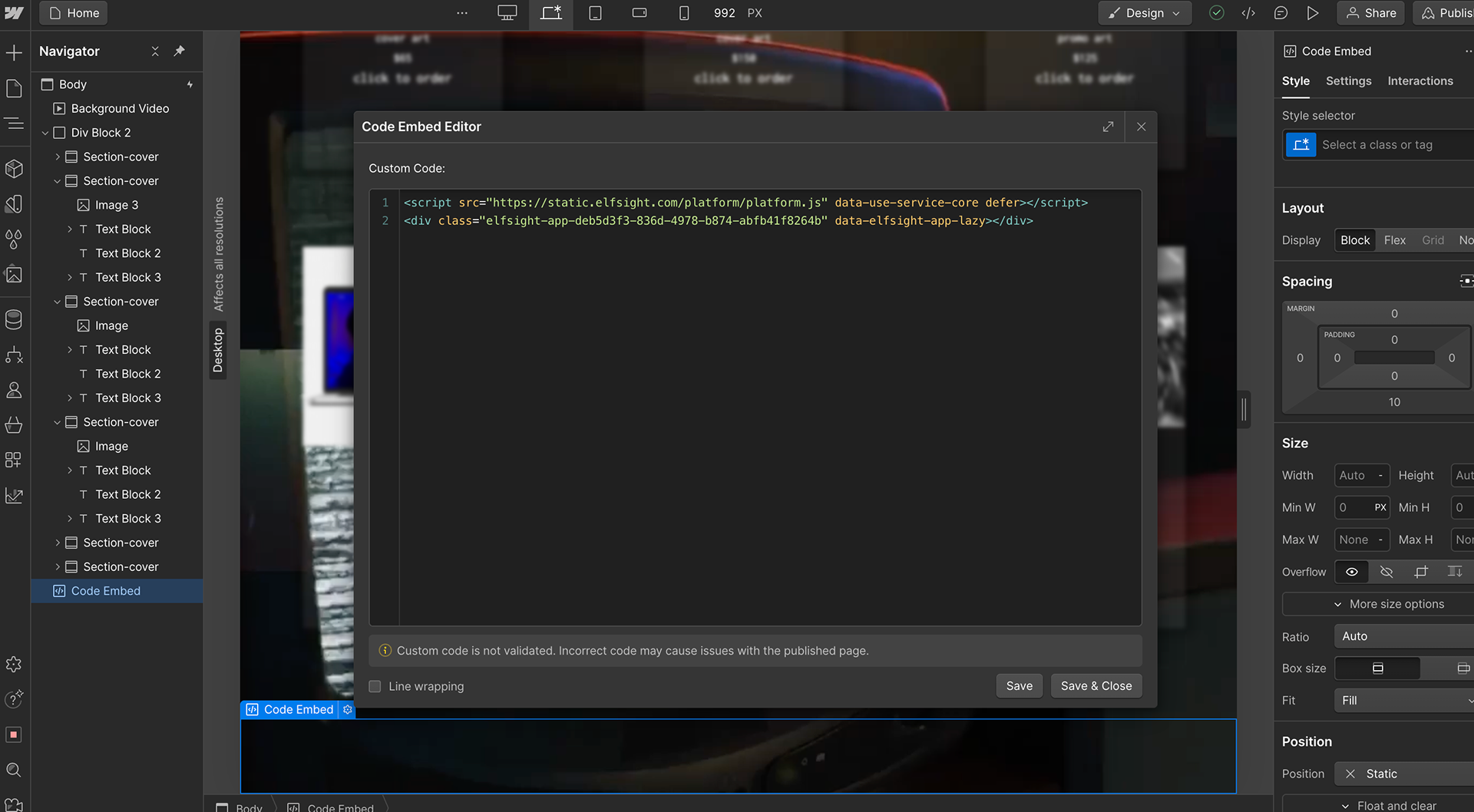
Task: Open the export code icon
Action: [x=1248, y=13]
